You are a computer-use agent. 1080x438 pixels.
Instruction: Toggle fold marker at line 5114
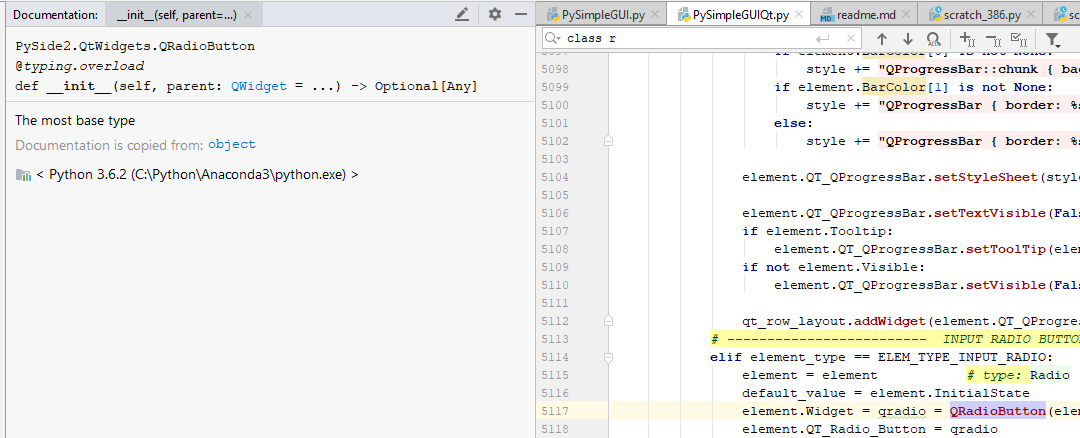[x=608, y=357]
